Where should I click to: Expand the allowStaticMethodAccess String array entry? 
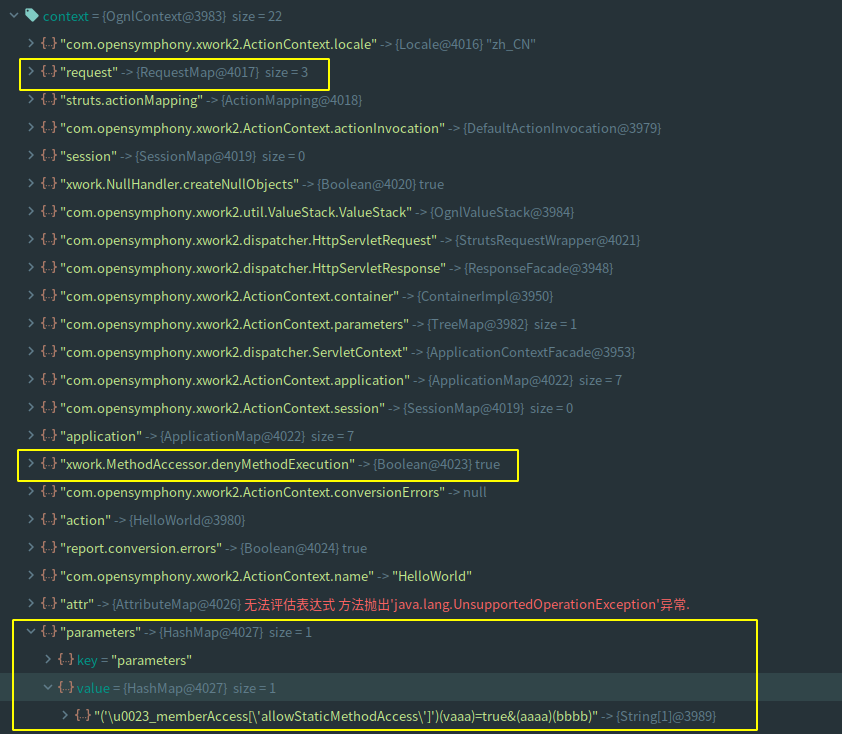[x=66, y=716]
